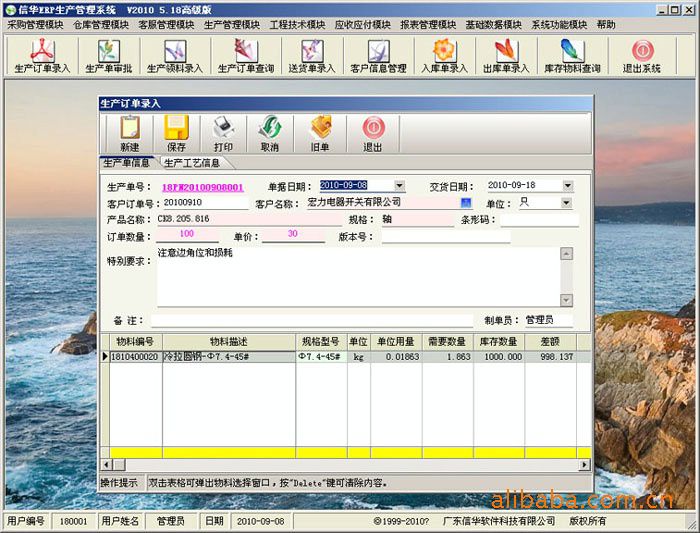Open 系统功能模块 menu
Screen dimensions: 700x533
[559, 25]
